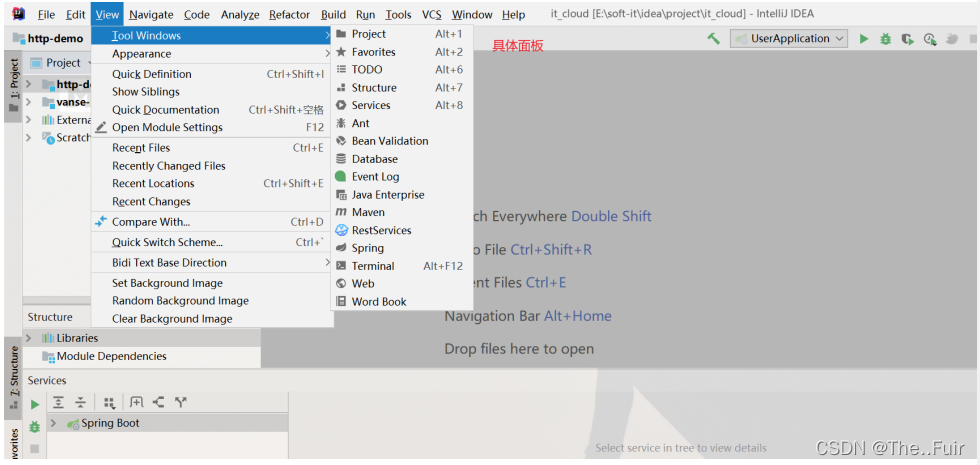Screen dimensions: 980x465
Task: Open the Navigate menu
Action: click(151, 14)
